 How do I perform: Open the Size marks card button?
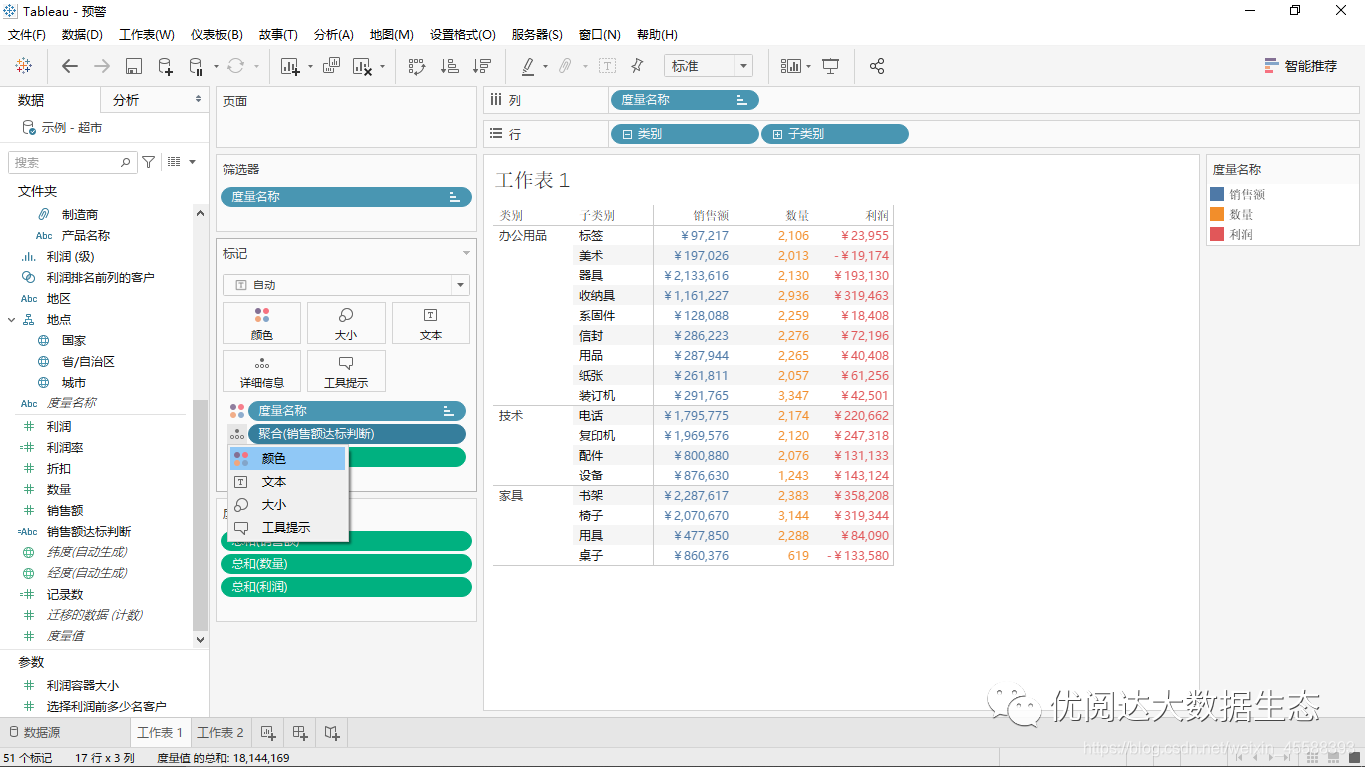[x=346, y=324]
